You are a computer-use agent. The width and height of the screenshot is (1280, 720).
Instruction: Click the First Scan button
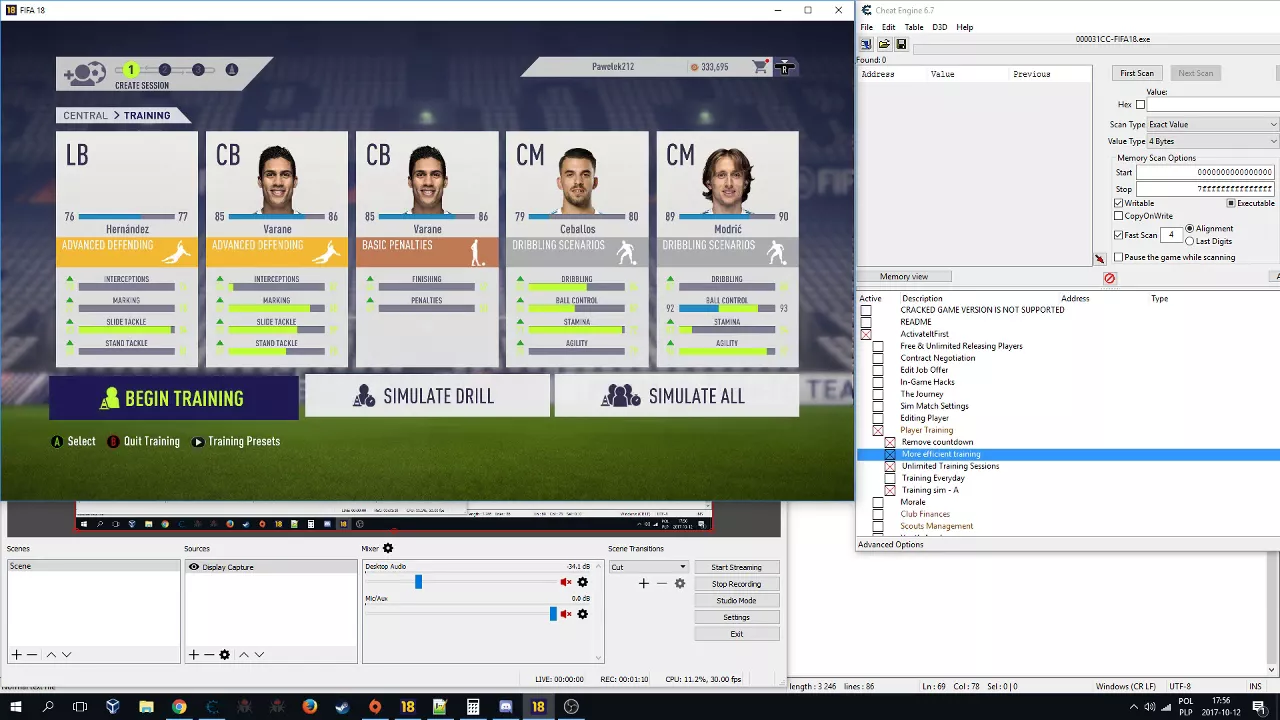(x=1136, y=73)
